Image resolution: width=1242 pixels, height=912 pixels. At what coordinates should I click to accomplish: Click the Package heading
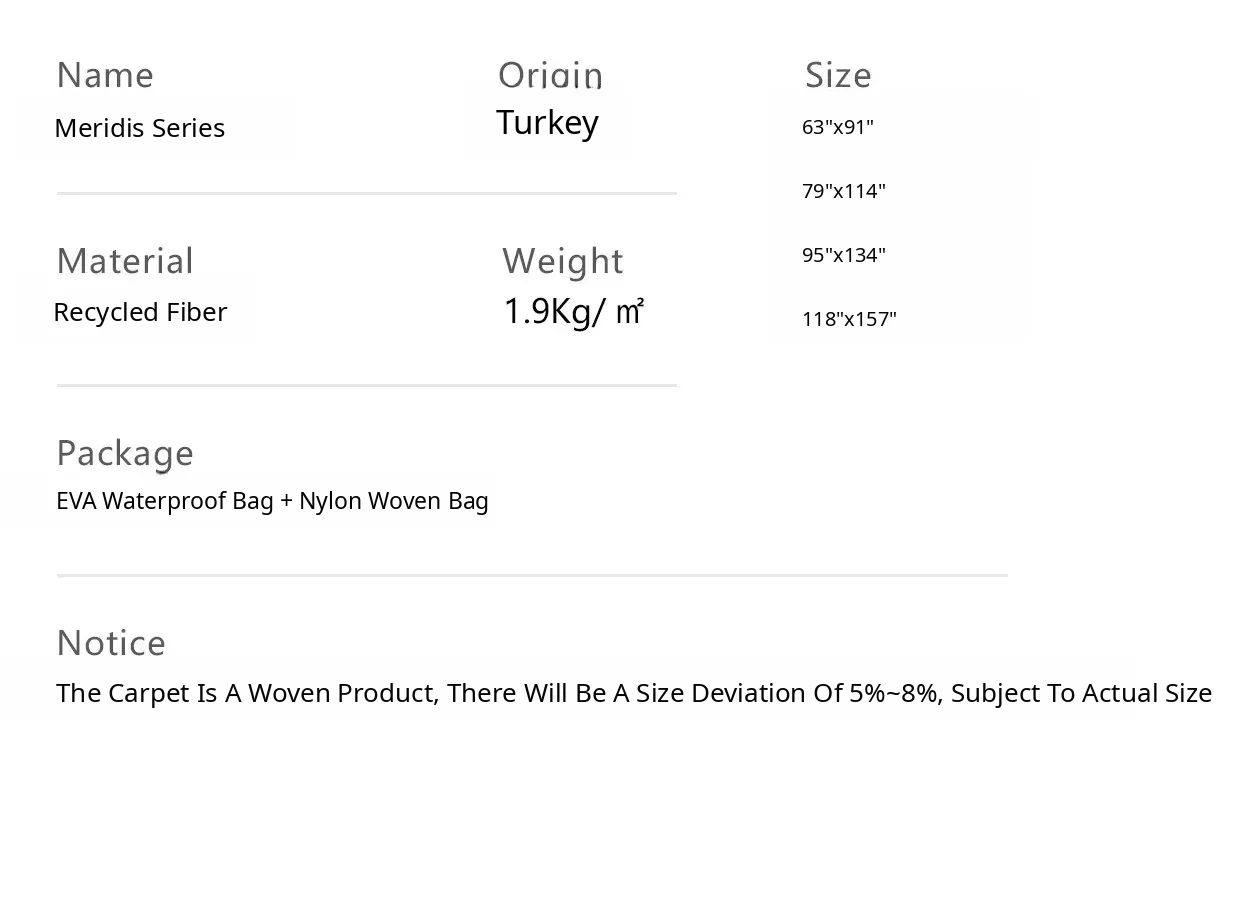pyautogui.click(x=125, y=453)
